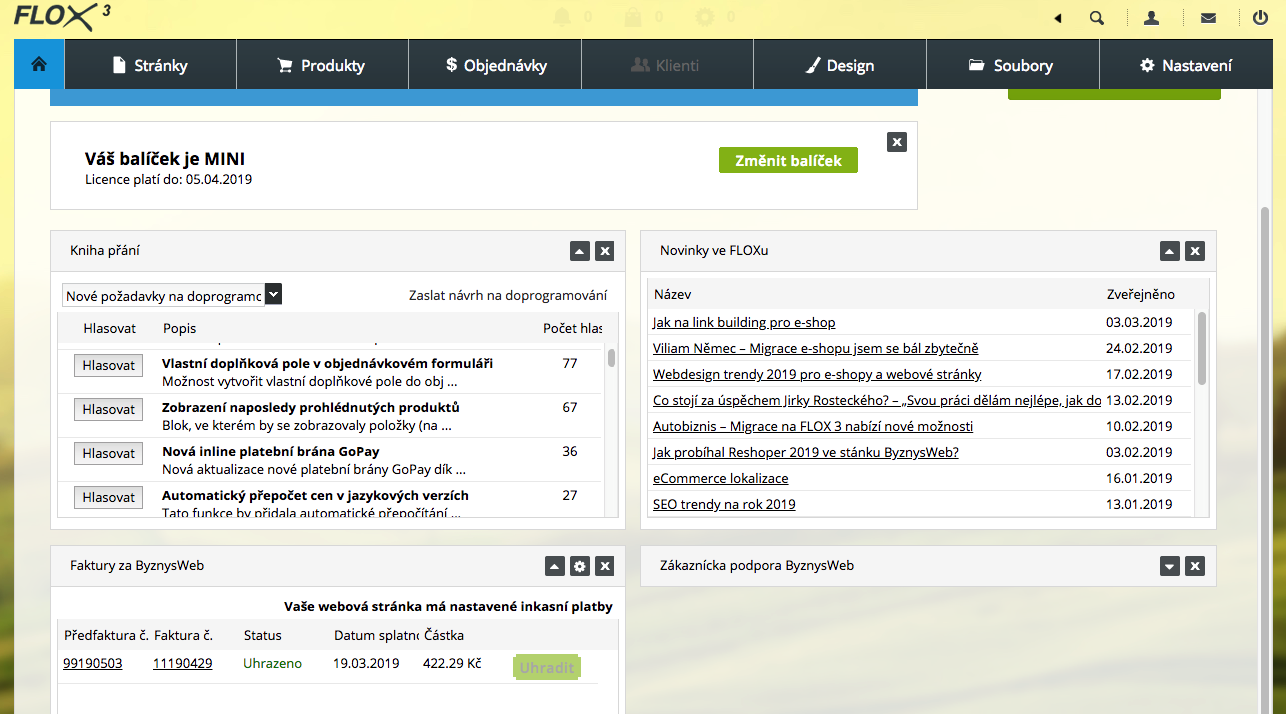The height and width of the screenshot is (714, 1286).
Task: Click the user profile icon
Action: click(1152, 18)
